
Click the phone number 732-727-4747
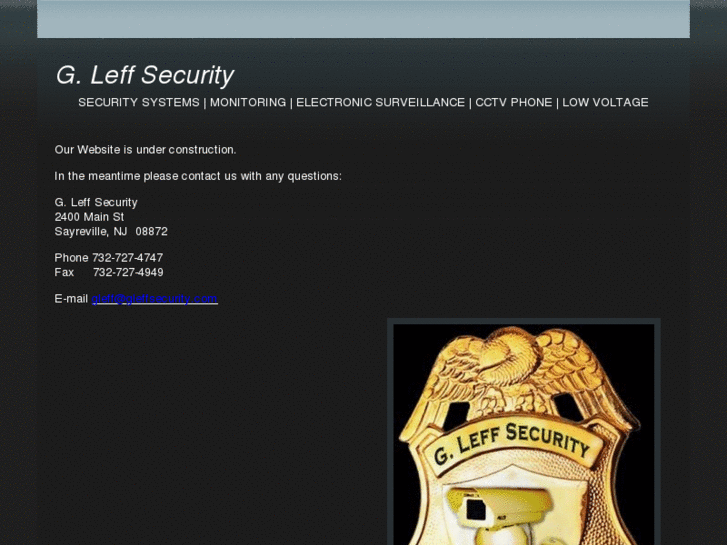[127, 258]
